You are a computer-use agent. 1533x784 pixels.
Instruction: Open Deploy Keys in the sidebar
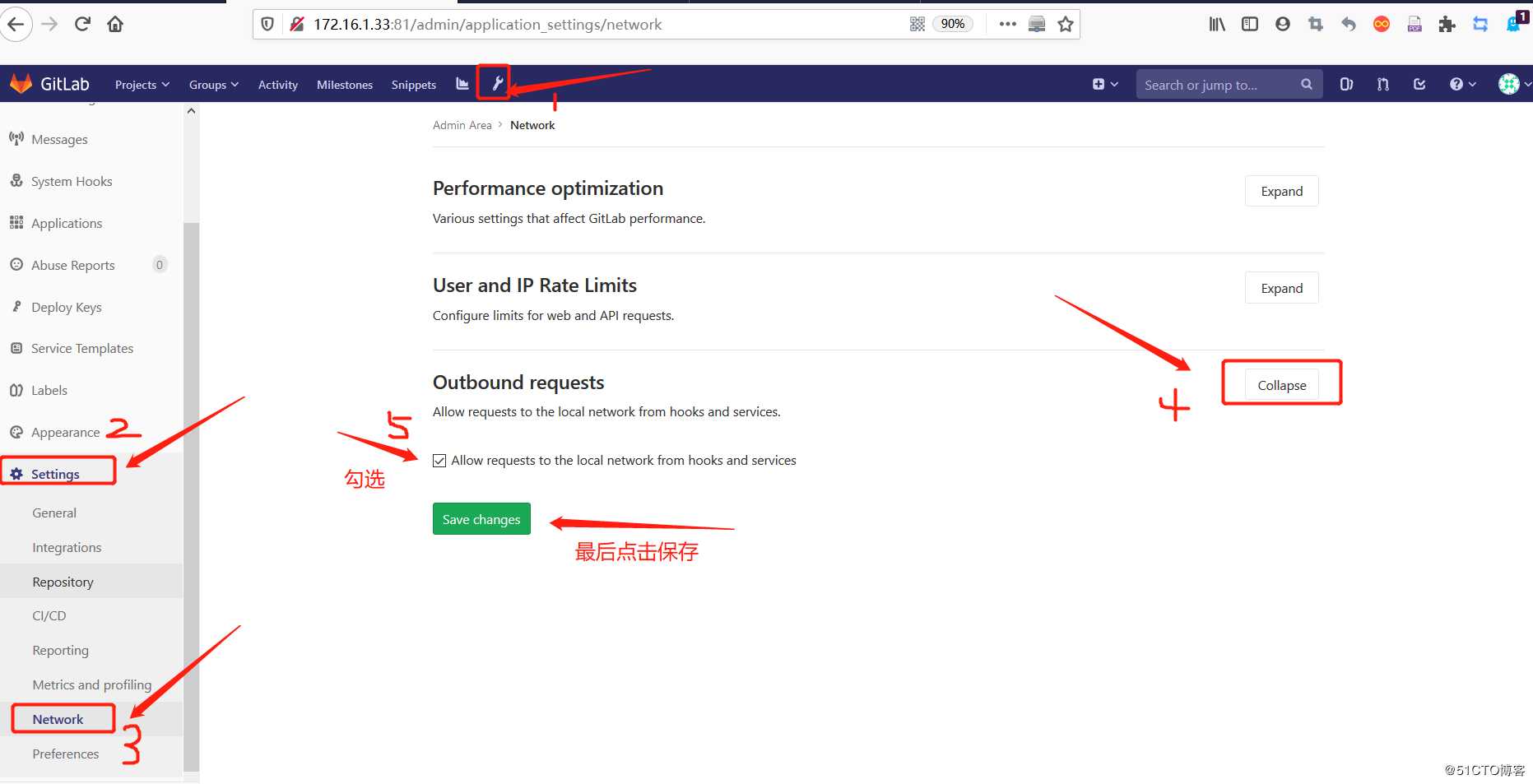(66, 307)
